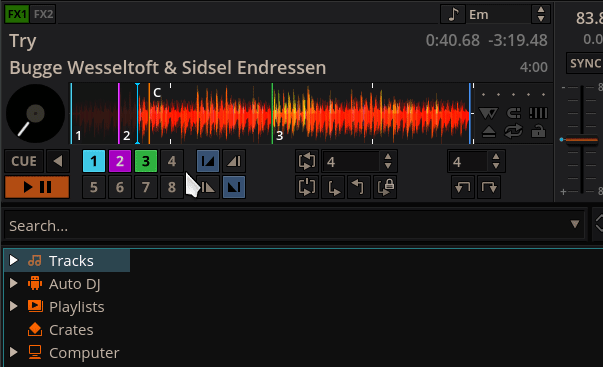Expand the Tracks tree item
The width and height of the screenshot is (603, 367).
tap(13, 260)
